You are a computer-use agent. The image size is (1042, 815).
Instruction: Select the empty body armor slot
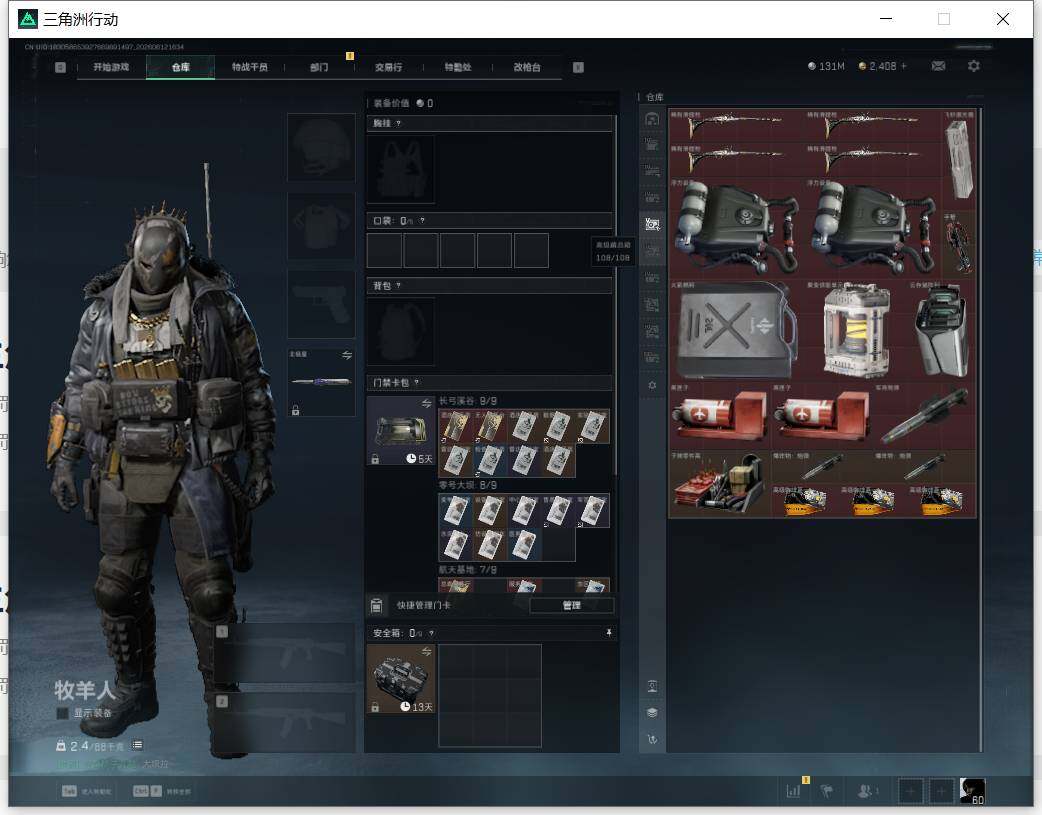[321, 226]
